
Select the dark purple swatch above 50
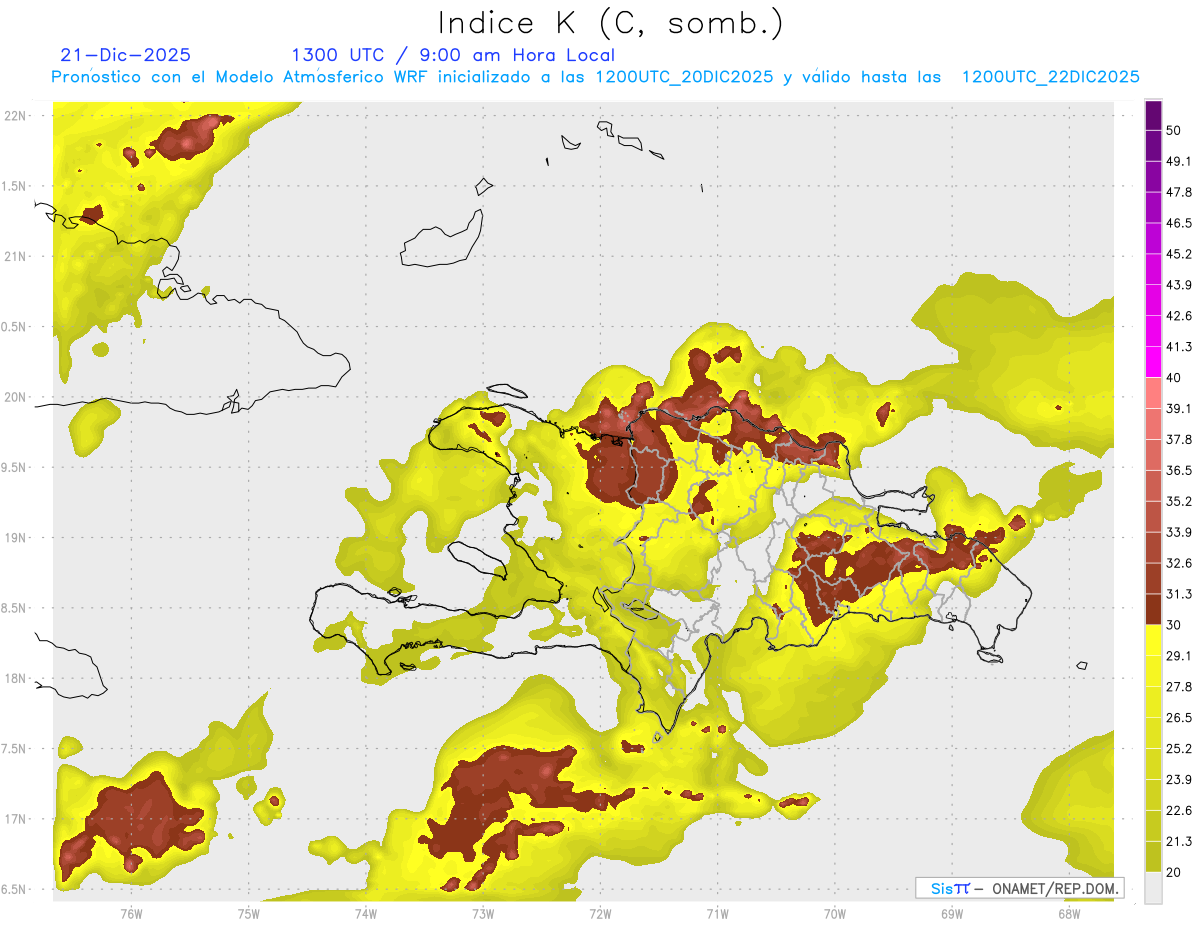coord(1154,115)
